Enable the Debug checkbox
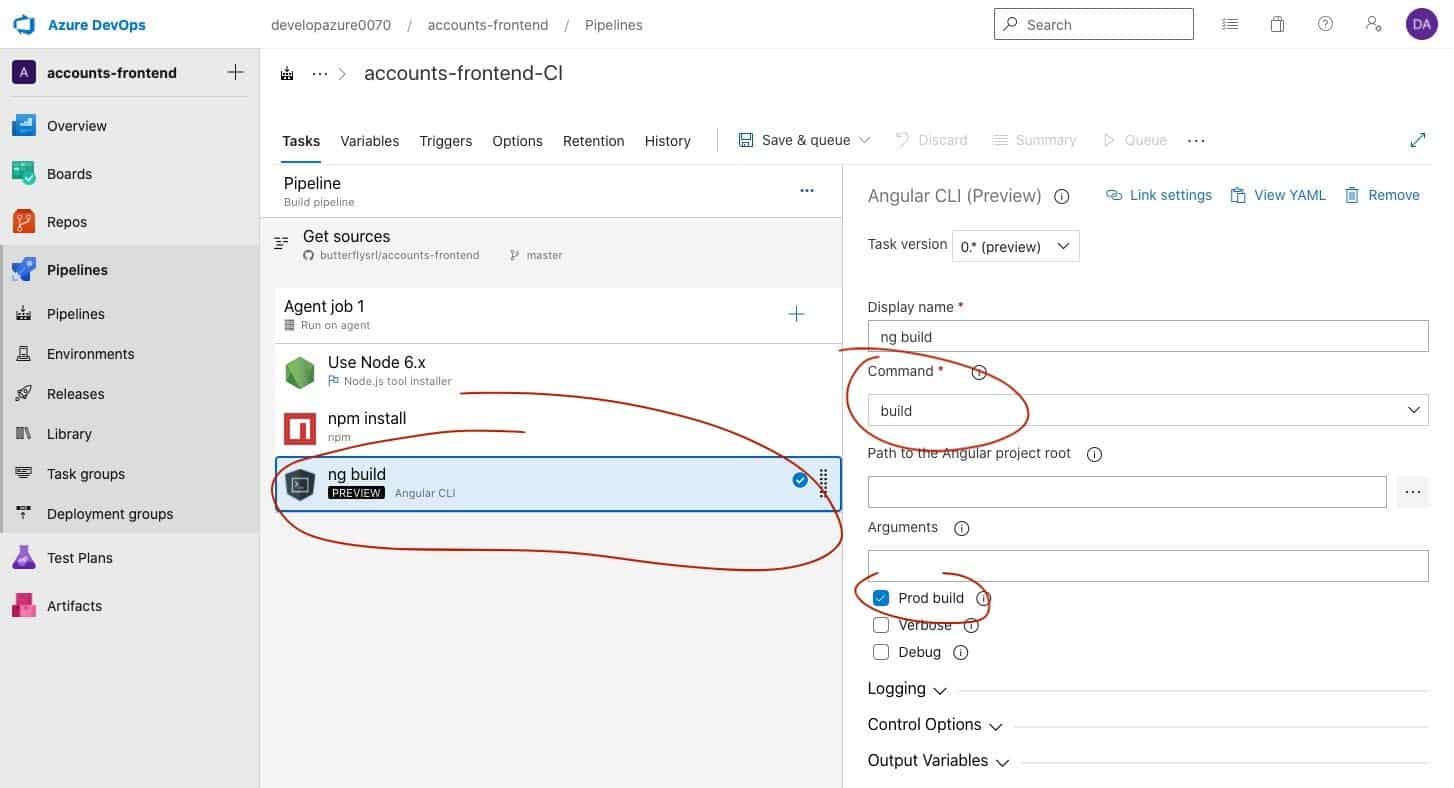The height and width of the screenshot is (788, 1454). tap(881, 652)
